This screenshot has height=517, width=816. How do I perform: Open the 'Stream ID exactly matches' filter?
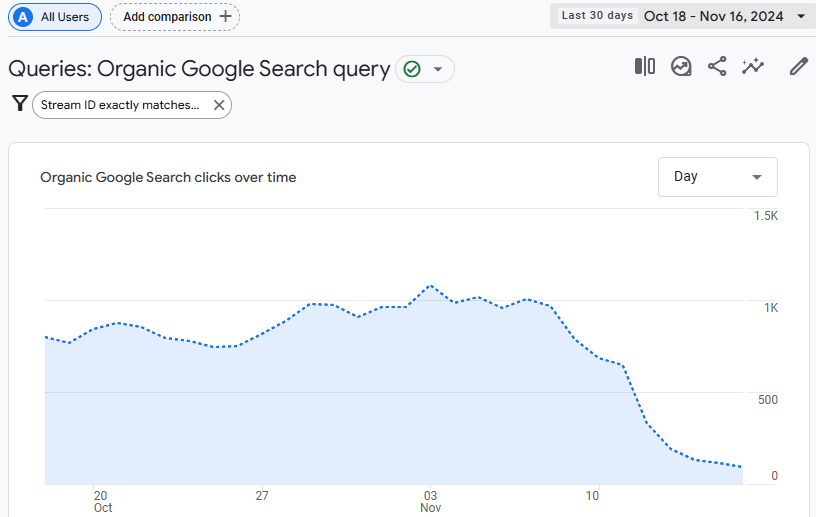[x=120, y=105]
